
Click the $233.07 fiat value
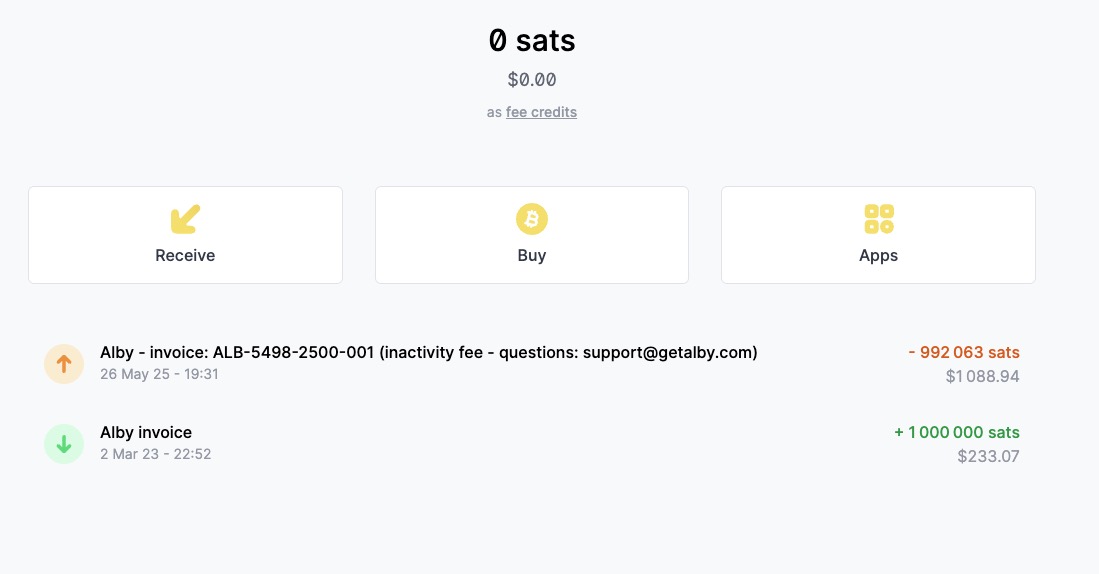988,456
